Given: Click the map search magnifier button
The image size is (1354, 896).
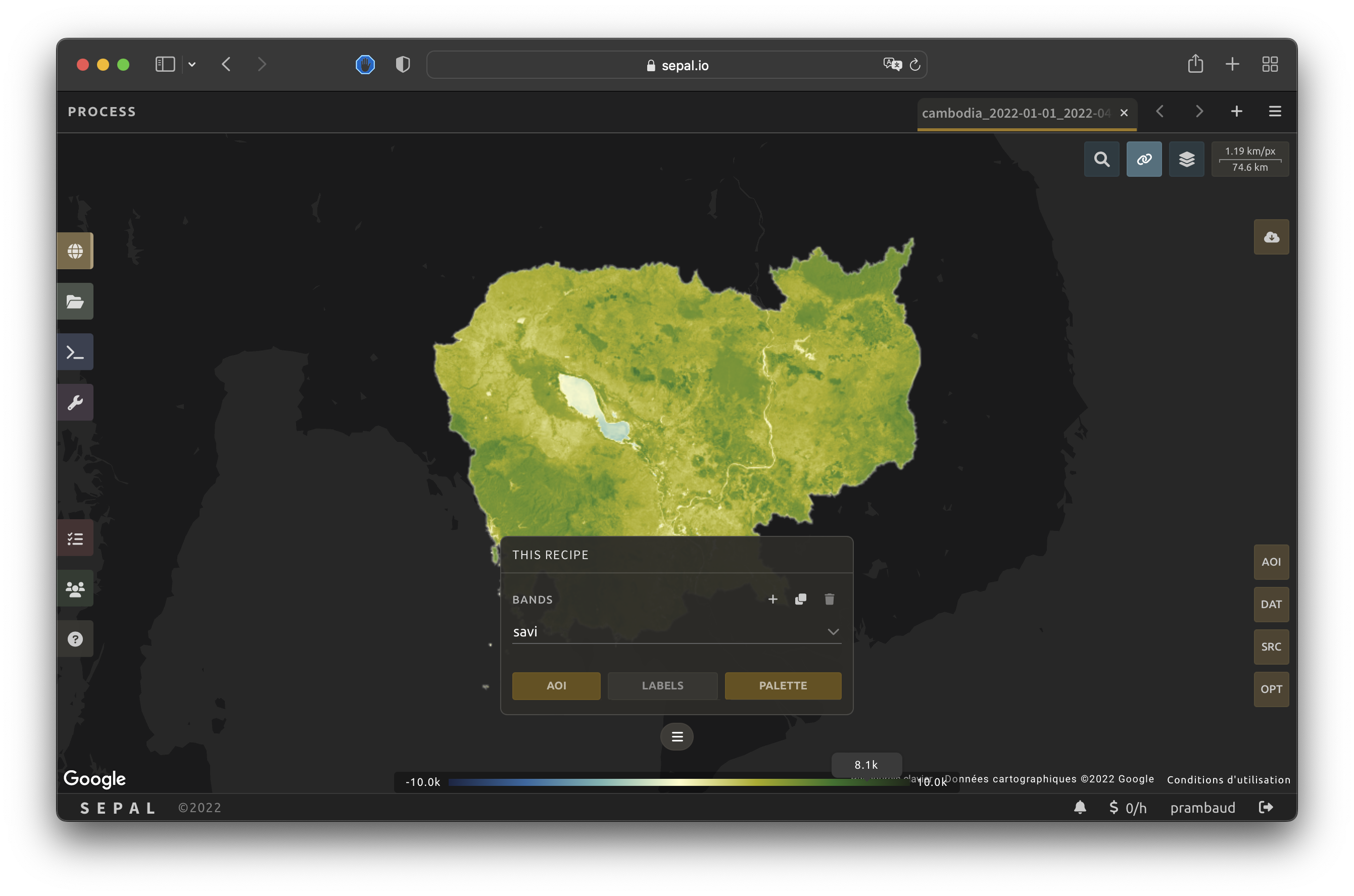Looking at the screenshot, I should pyautogui.click(x=1101, y=160).
